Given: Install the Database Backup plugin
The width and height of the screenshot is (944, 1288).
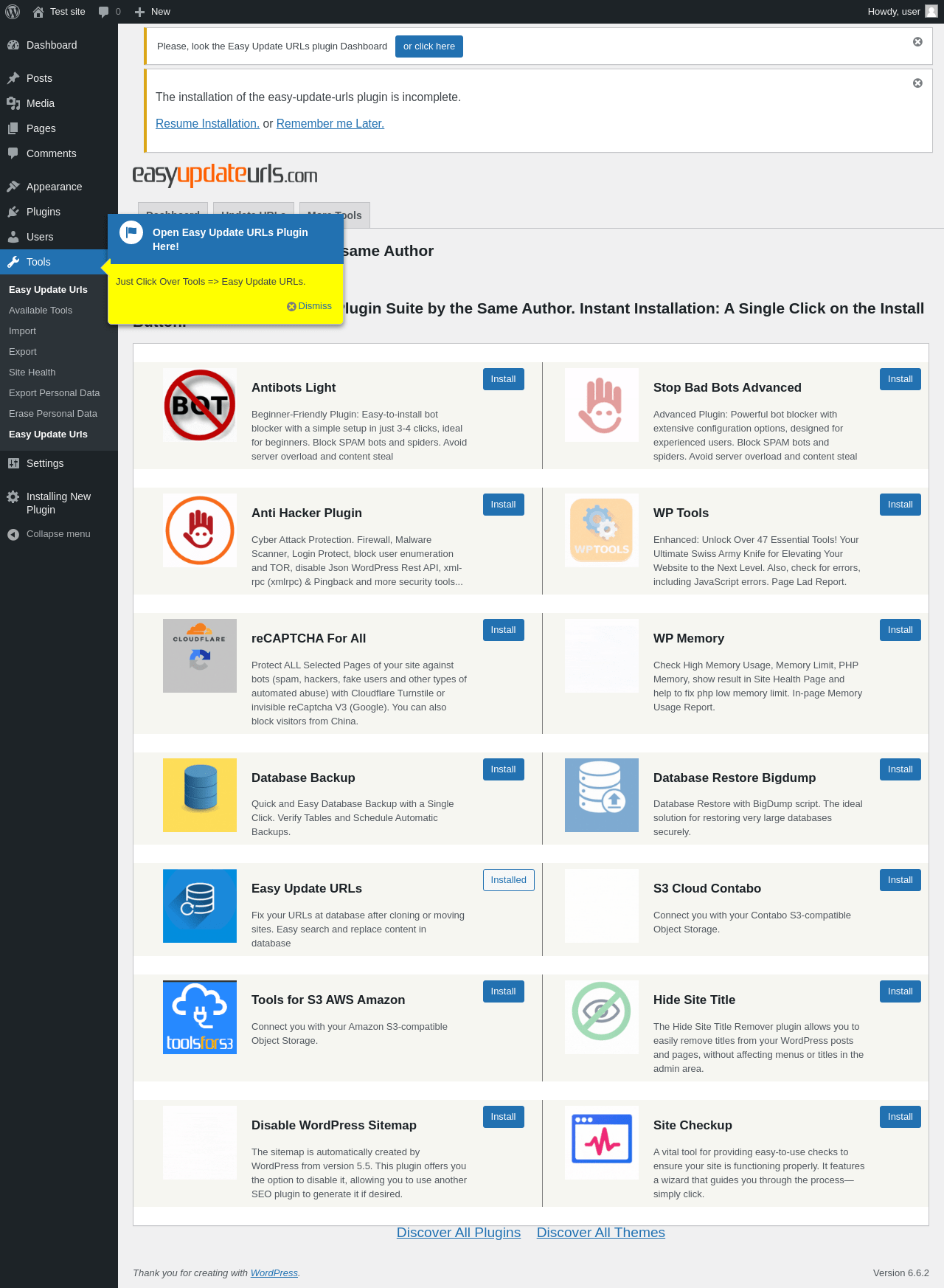Looking at the screenshot, I should [504, 769].
